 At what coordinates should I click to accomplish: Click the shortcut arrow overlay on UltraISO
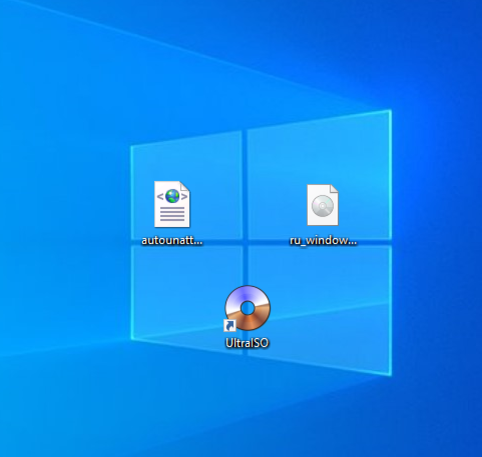tap(230, 326)
